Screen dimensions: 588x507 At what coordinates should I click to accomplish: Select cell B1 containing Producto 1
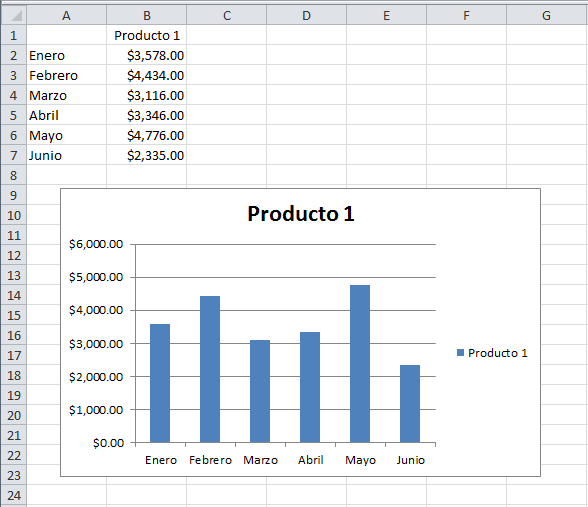coord(147,35)
